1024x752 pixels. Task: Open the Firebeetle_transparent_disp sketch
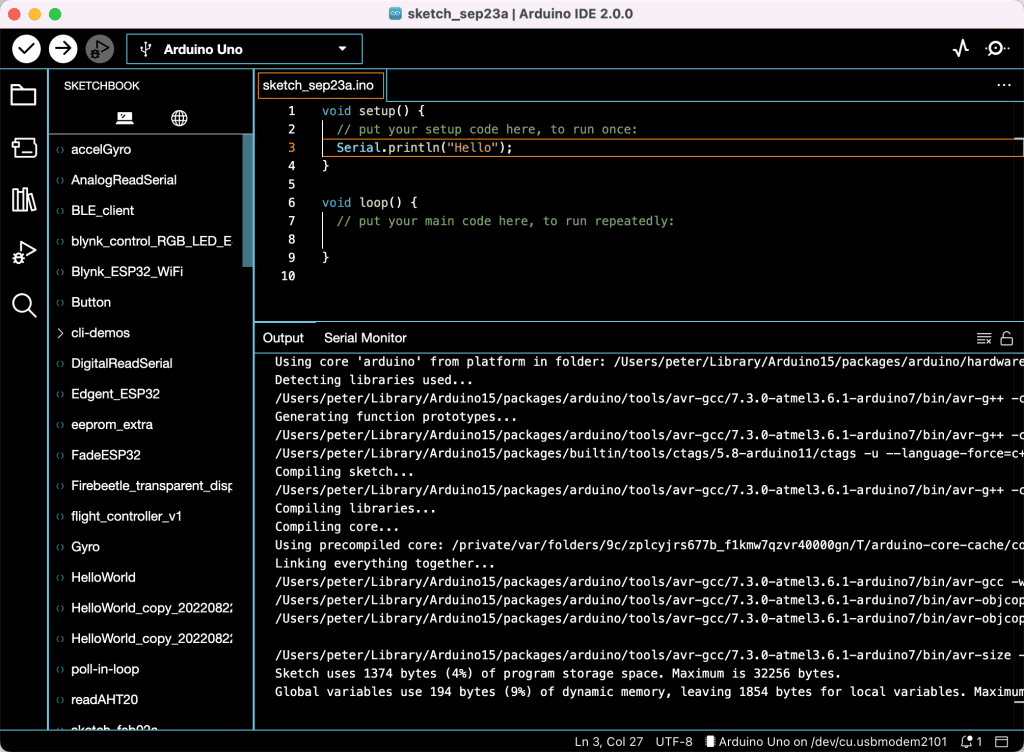tap(152, 486)
